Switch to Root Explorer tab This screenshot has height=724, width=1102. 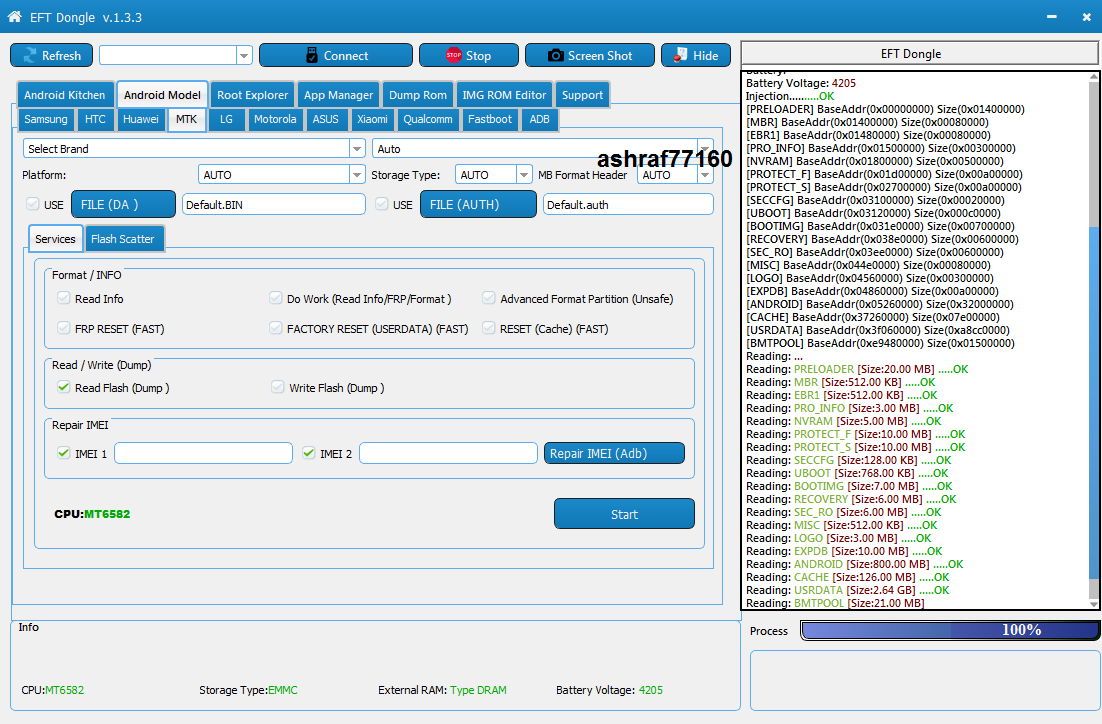252,95
